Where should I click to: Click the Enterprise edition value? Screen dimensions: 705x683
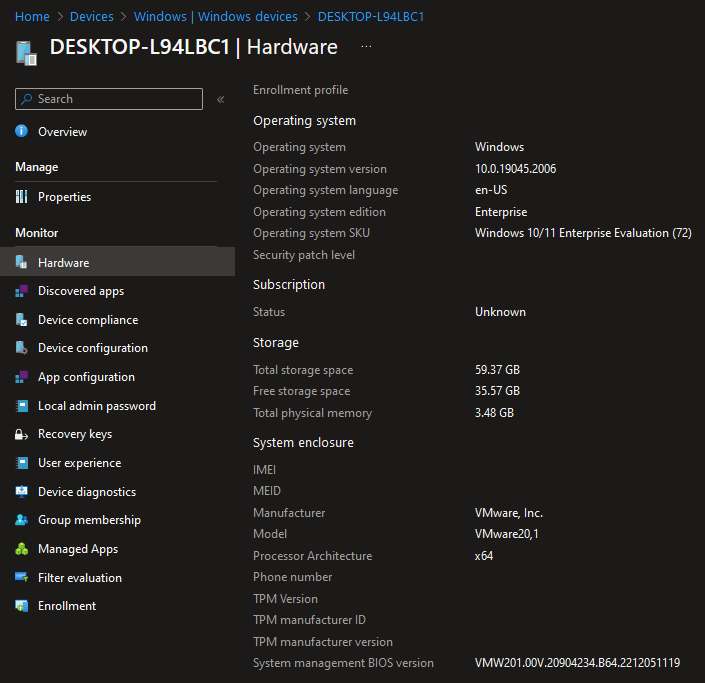point(501,212)
